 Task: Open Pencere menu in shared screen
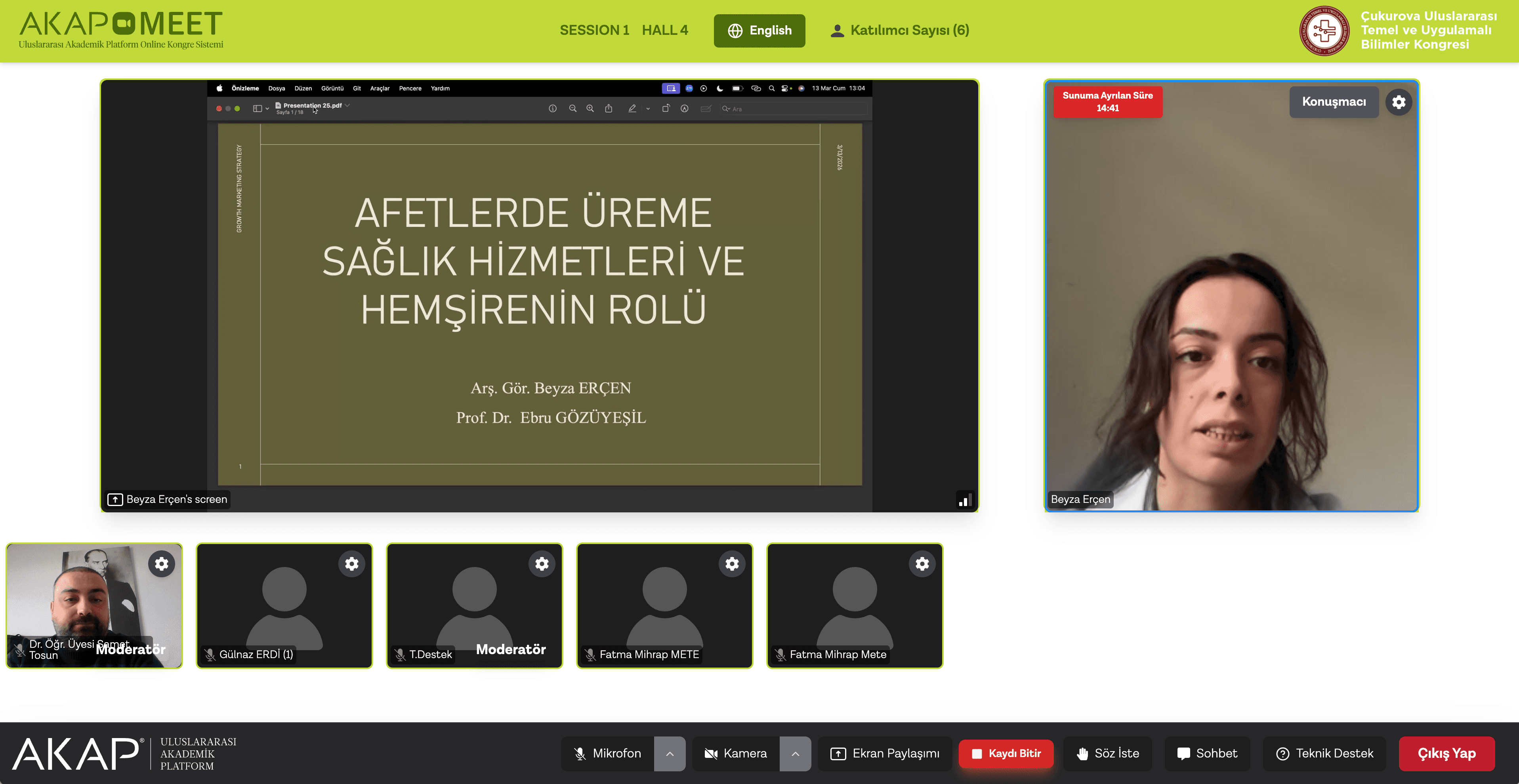pyautogui.click(x=410, y=88)
